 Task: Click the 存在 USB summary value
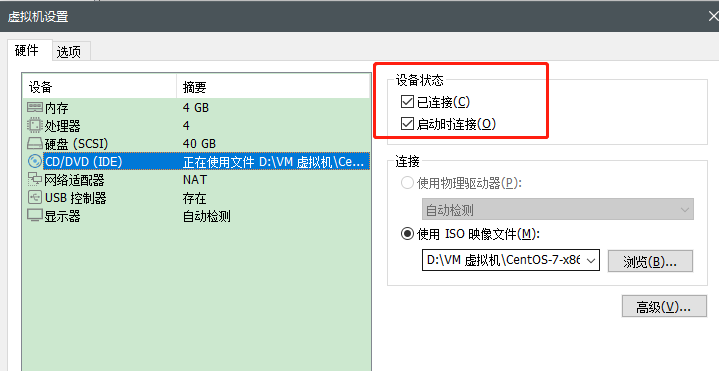coord(194,198)
